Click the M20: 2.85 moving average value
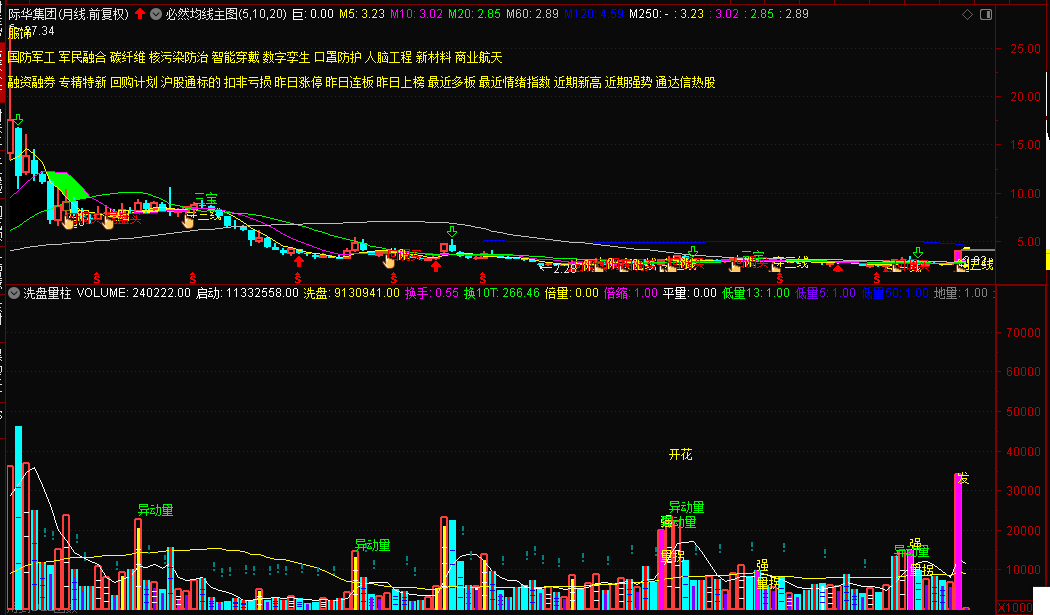The width and height of the screenshot is (1050, 615). pos(474,14)
